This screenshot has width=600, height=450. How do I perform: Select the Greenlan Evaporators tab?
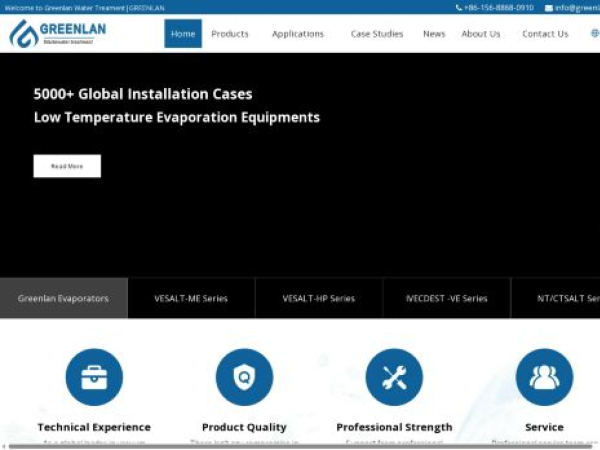(x=64, y=298)
